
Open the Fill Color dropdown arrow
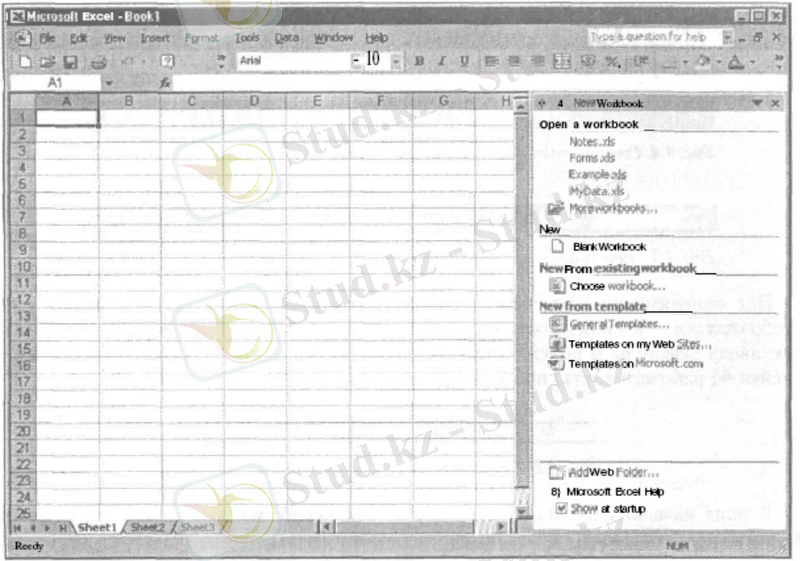[x=719, y=62]
